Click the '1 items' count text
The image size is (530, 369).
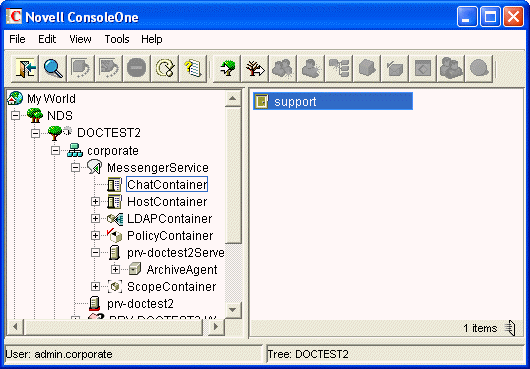[x=480, y=328]
